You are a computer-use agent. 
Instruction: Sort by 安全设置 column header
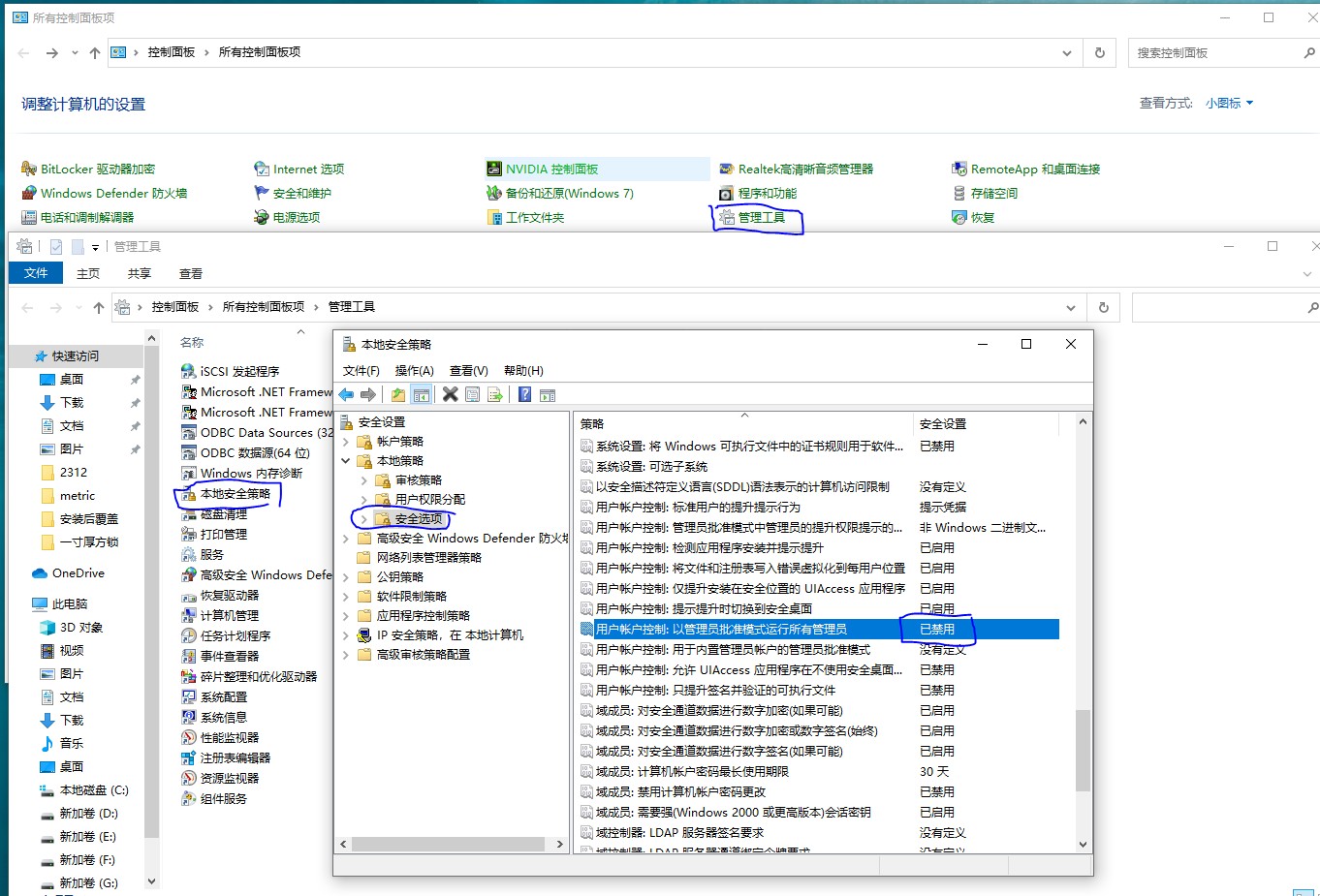tap(987, 423)
